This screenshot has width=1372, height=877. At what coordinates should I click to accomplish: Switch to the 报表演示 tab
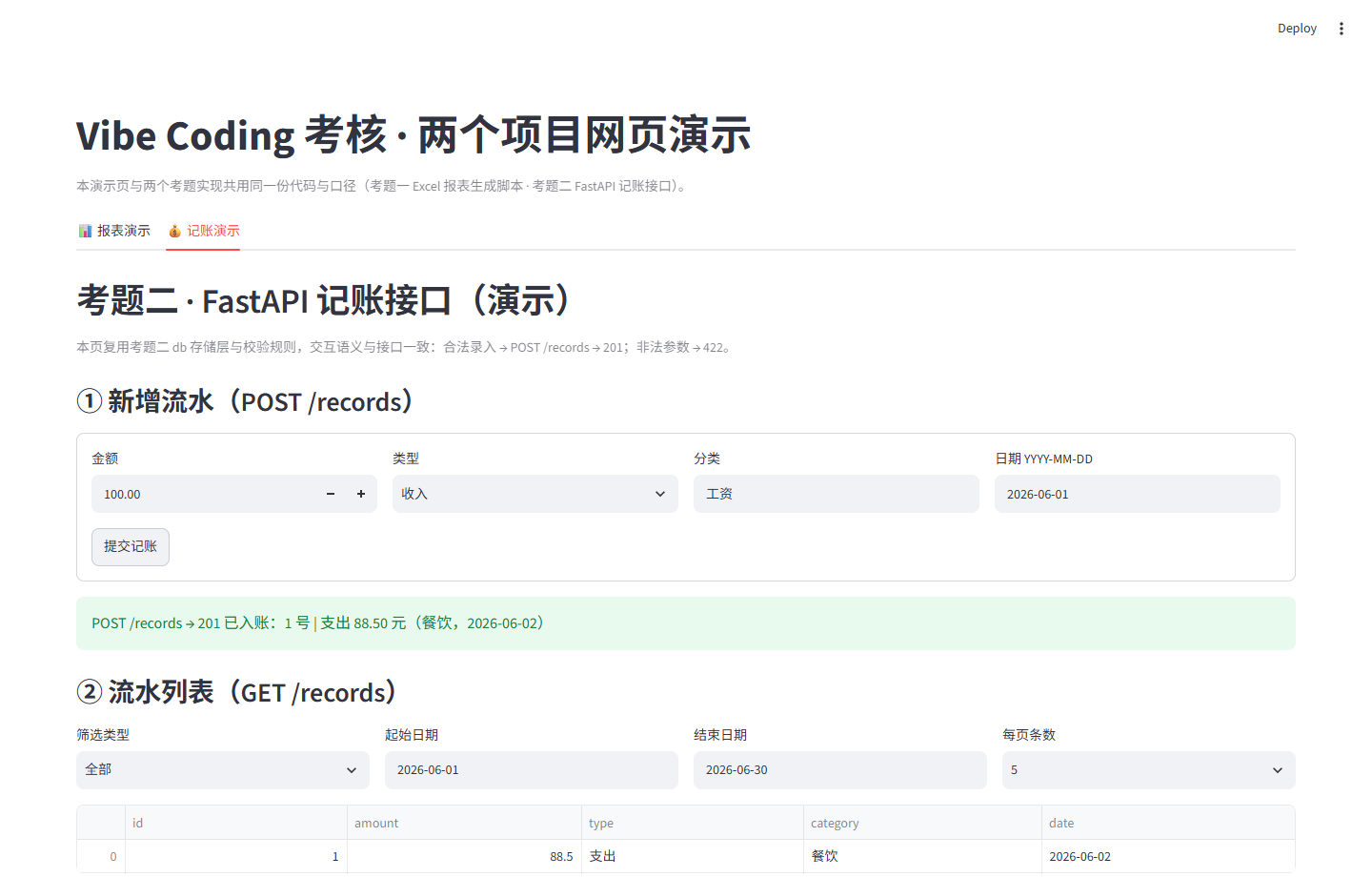coord(114,231)
